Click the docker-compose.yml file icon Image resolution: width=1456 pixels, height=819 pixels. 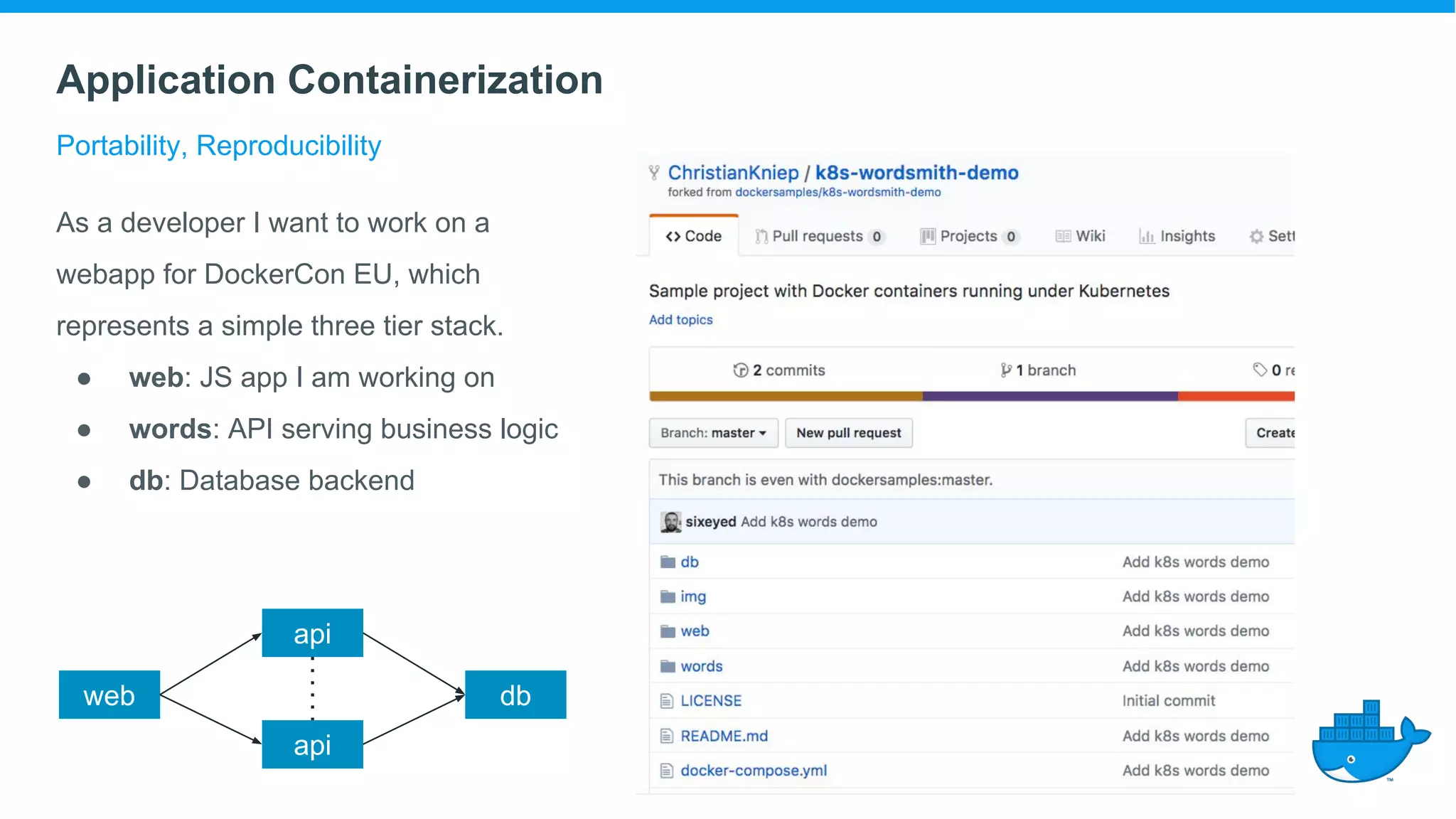[666, 771]
